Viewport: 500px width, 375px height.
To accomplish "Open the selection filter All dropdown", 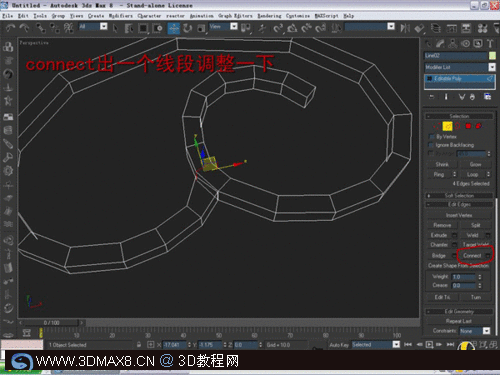I will (x=104, y=26).
